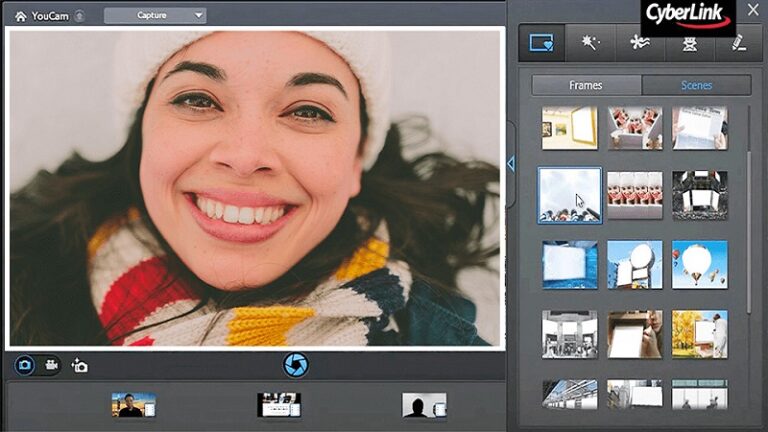The height and width of the screenshot is (432, 768).
Task: Switch to photo capture mode
Action: coord(24,366)
